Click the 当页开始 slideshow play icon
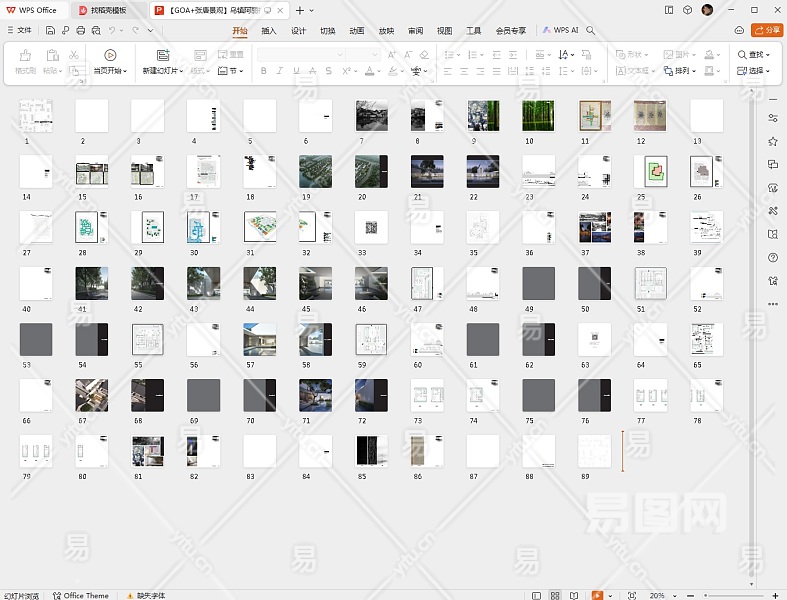This screenshot has width=787, height=600. 110,55
